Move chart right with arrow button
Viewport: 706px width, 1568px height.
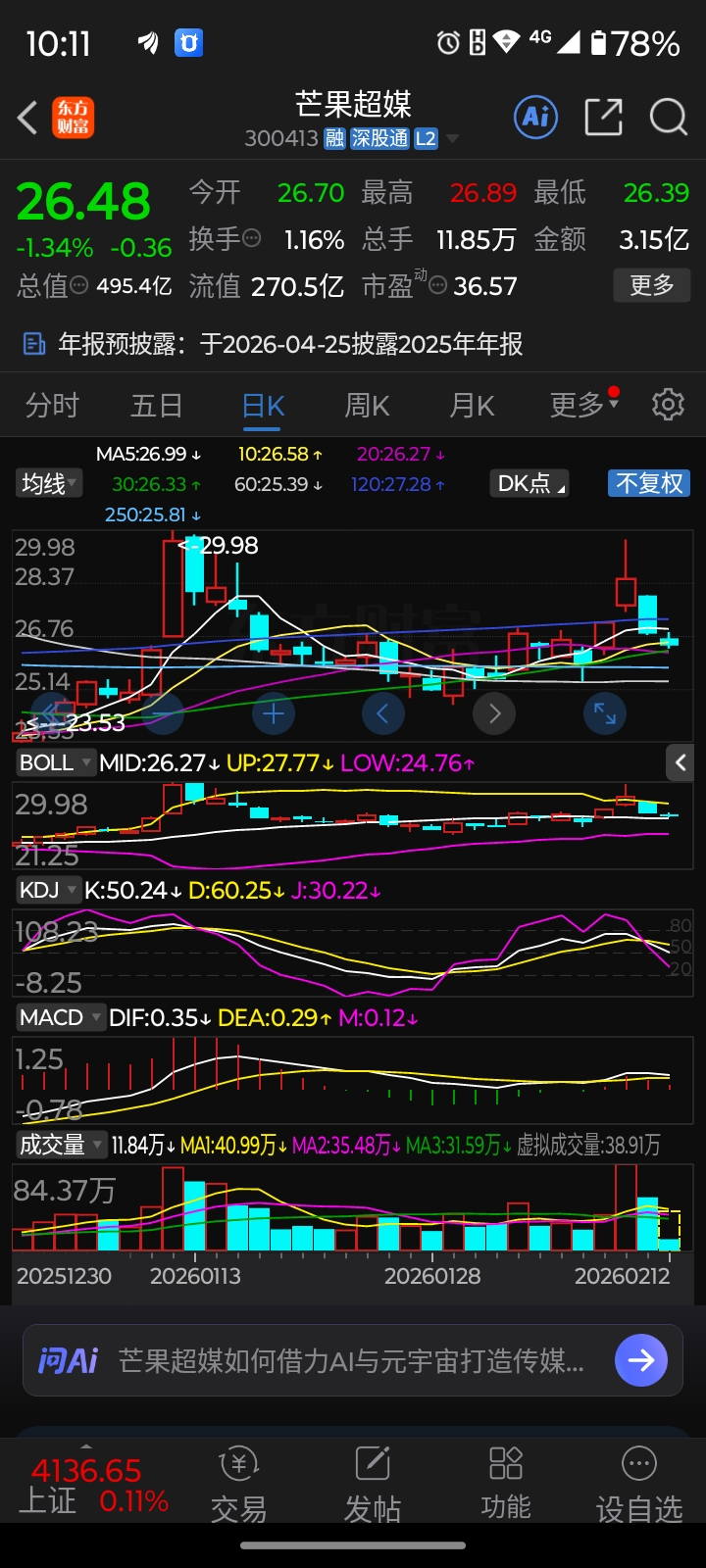494,713
